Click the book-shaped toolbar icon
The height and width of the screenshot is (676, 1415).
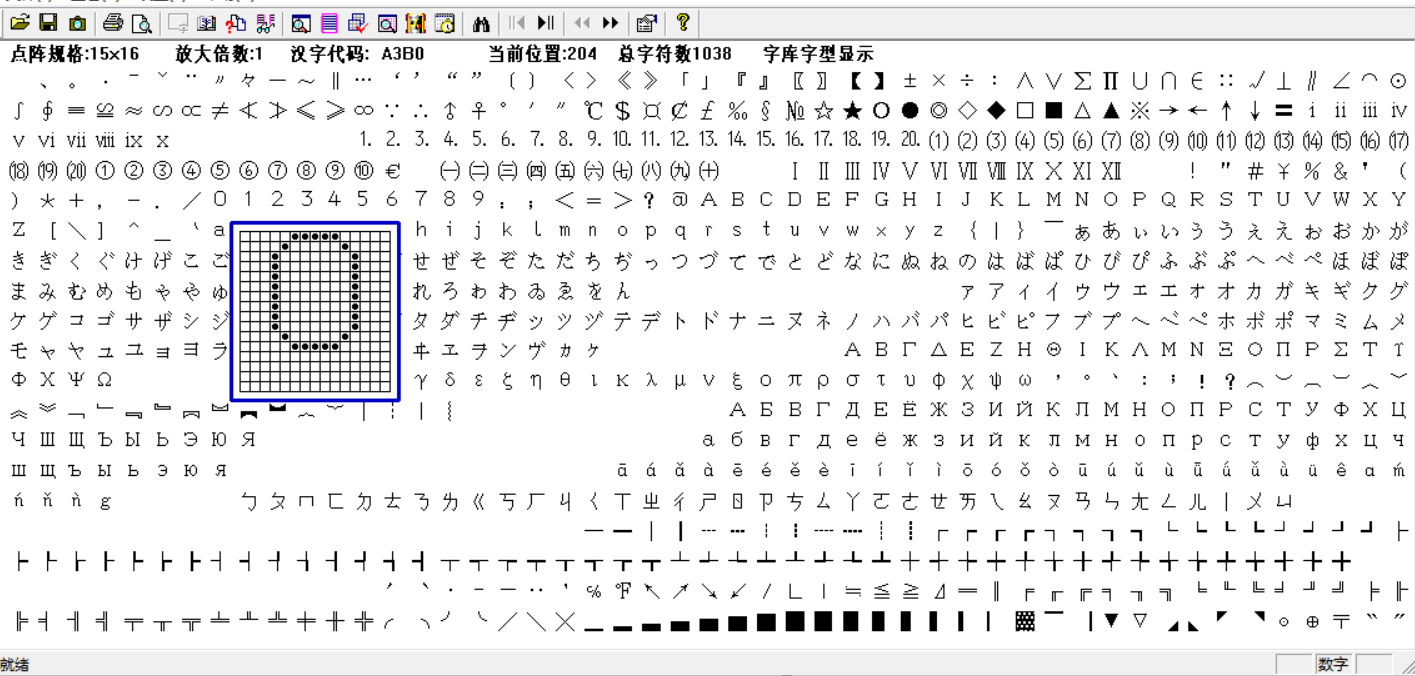coord(204,17)
